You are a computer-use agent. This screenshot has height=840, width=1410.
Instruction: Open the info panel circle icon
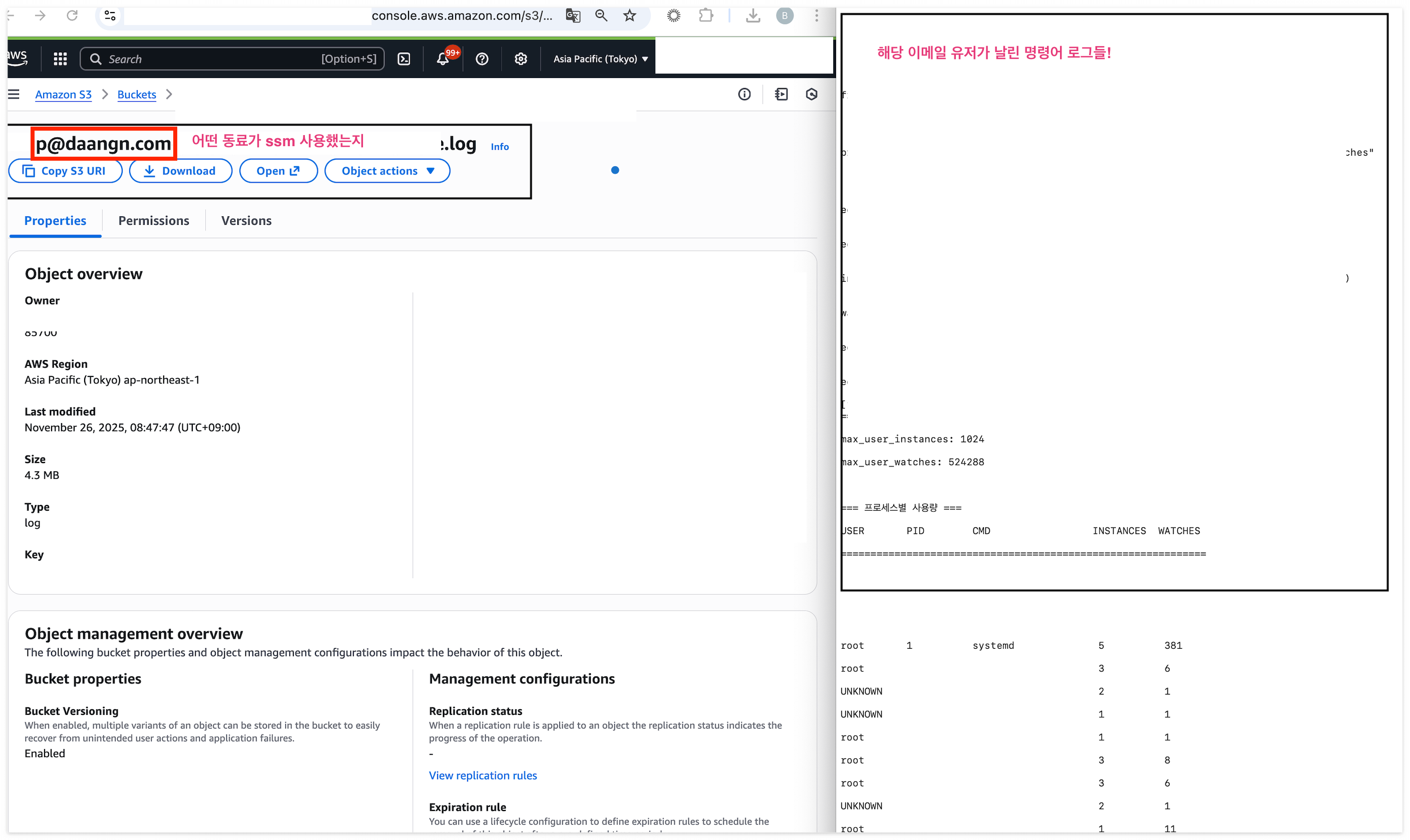tap(744, 95)
